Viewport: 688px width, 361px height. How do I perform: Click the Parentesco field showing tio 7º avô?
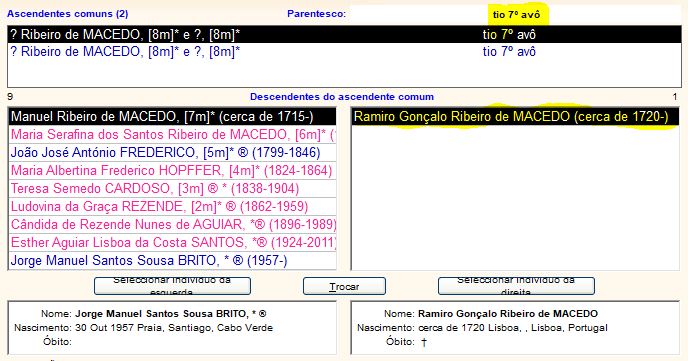coord(516,14)
